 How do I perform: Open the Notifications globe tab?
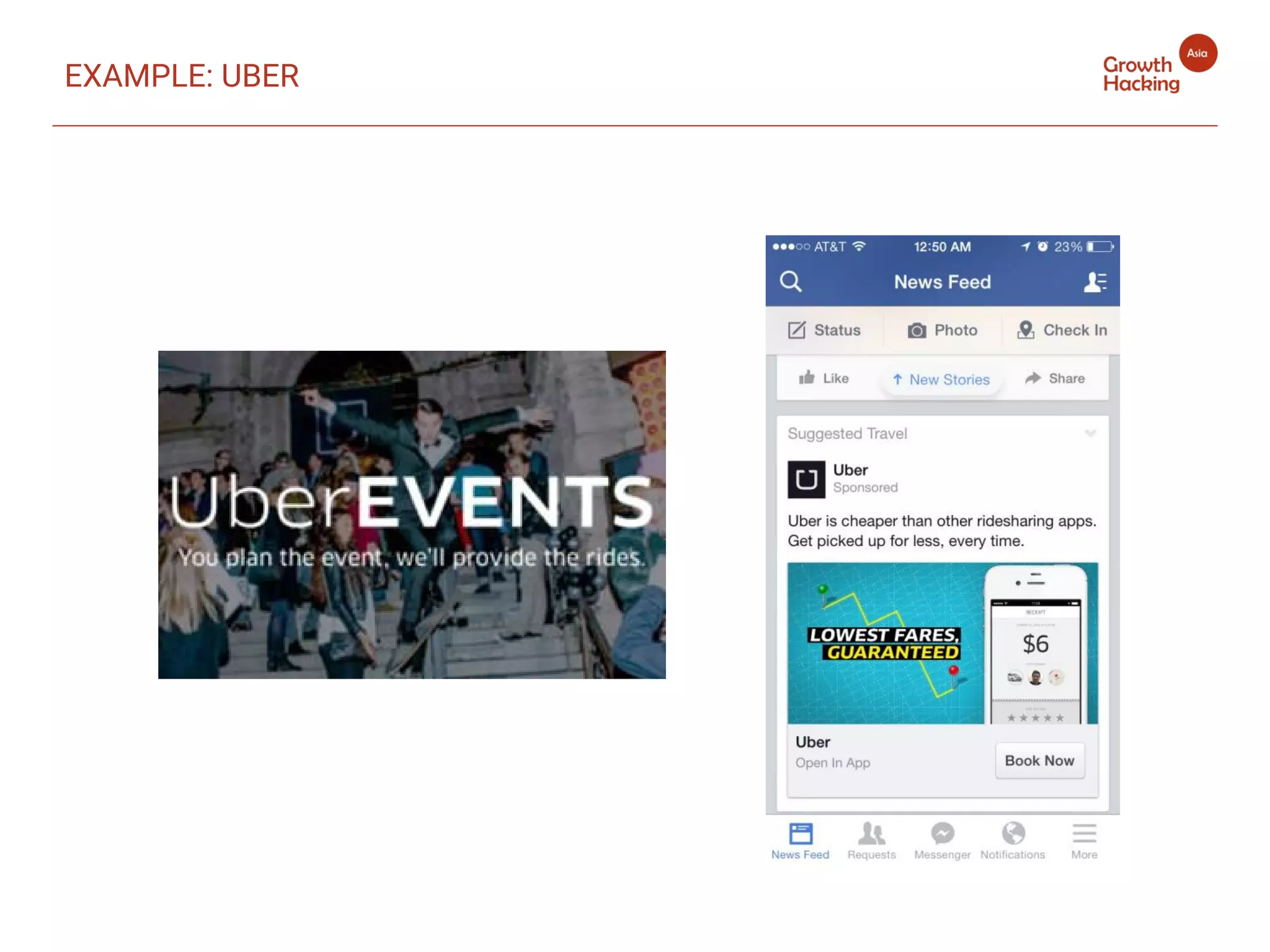click(x=1013, y=841)
